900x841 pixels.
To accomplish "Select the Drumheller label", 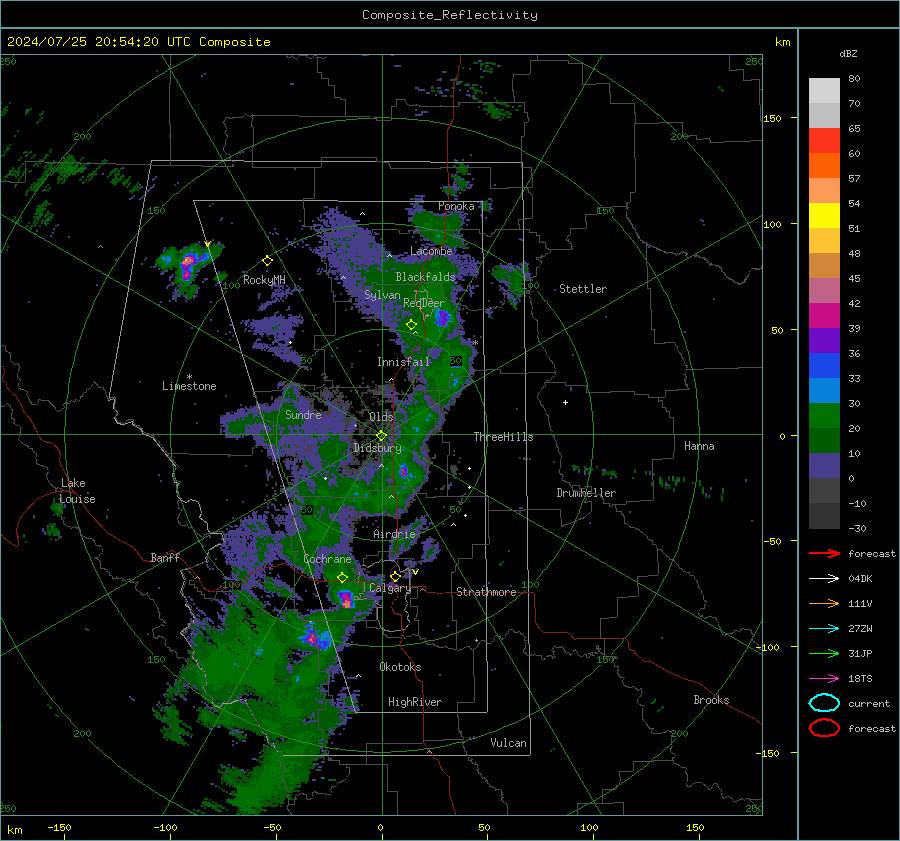I will tap(586, 493).
